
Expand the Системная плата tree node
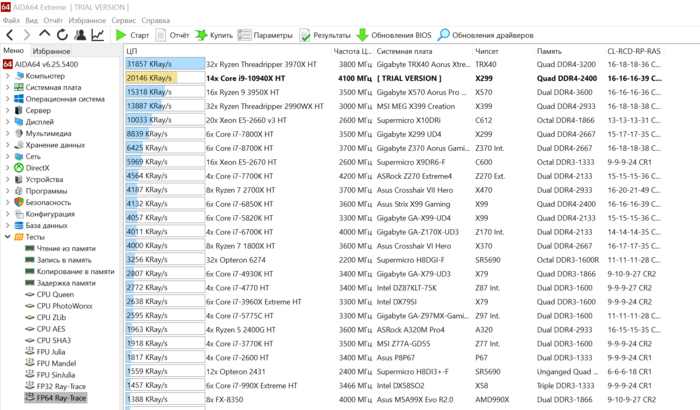click(x=7, y=88)
